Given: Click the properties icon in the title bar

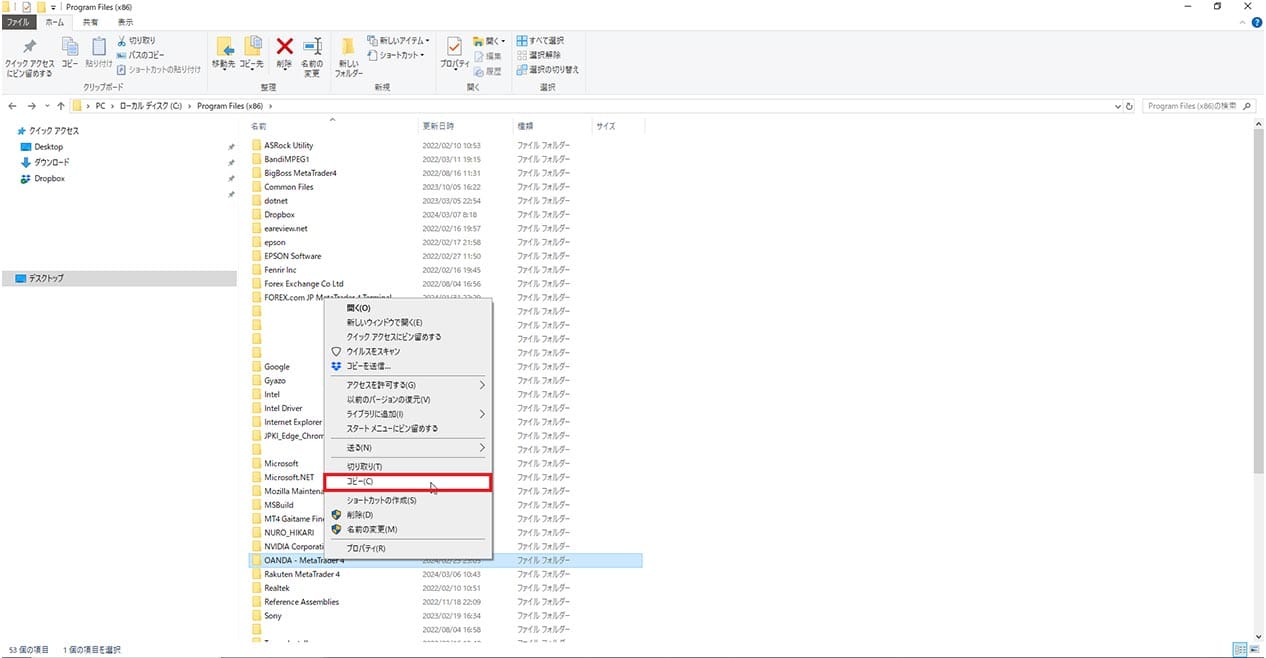Looking at the screenshot, I should pyautogui.click(x=27, y=6).
